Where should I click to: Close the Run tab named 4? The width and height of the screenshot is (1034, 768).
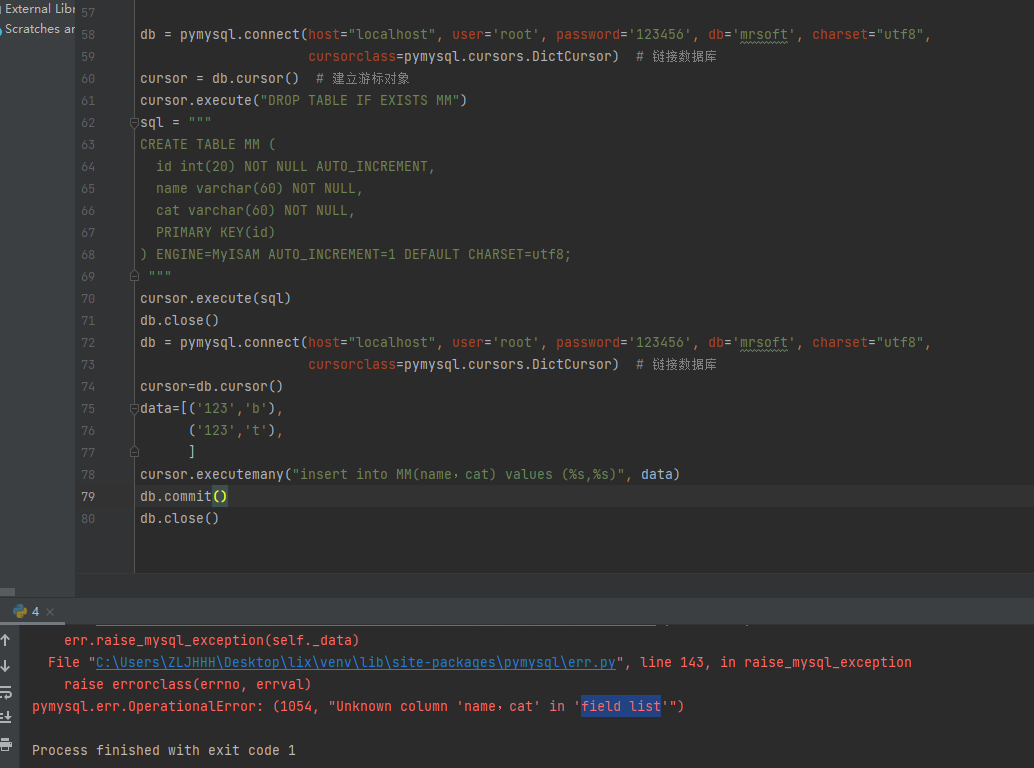pyautogui.click(x=50, y=612)
